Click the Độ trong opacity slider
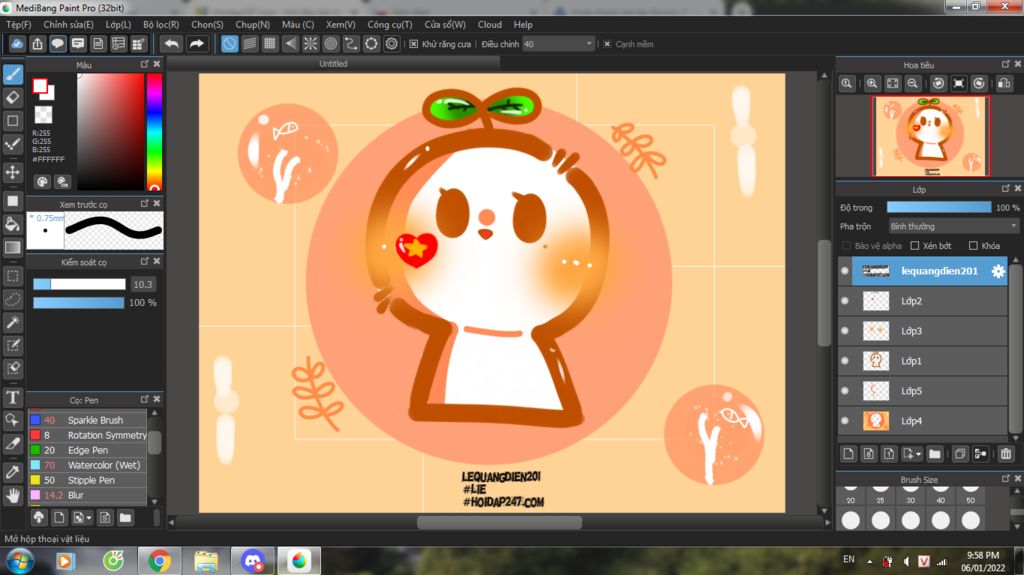This screenshot has height=575, width=1024. (938, 207)
